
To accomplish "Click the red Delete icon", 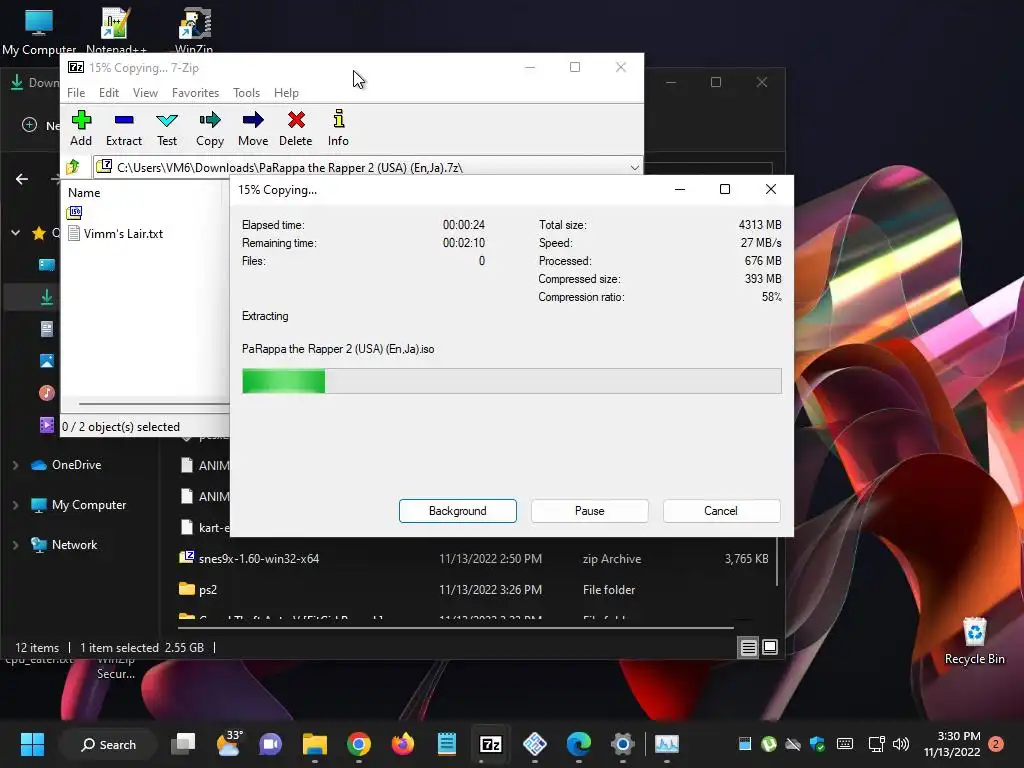I will (x=296, y=128).
